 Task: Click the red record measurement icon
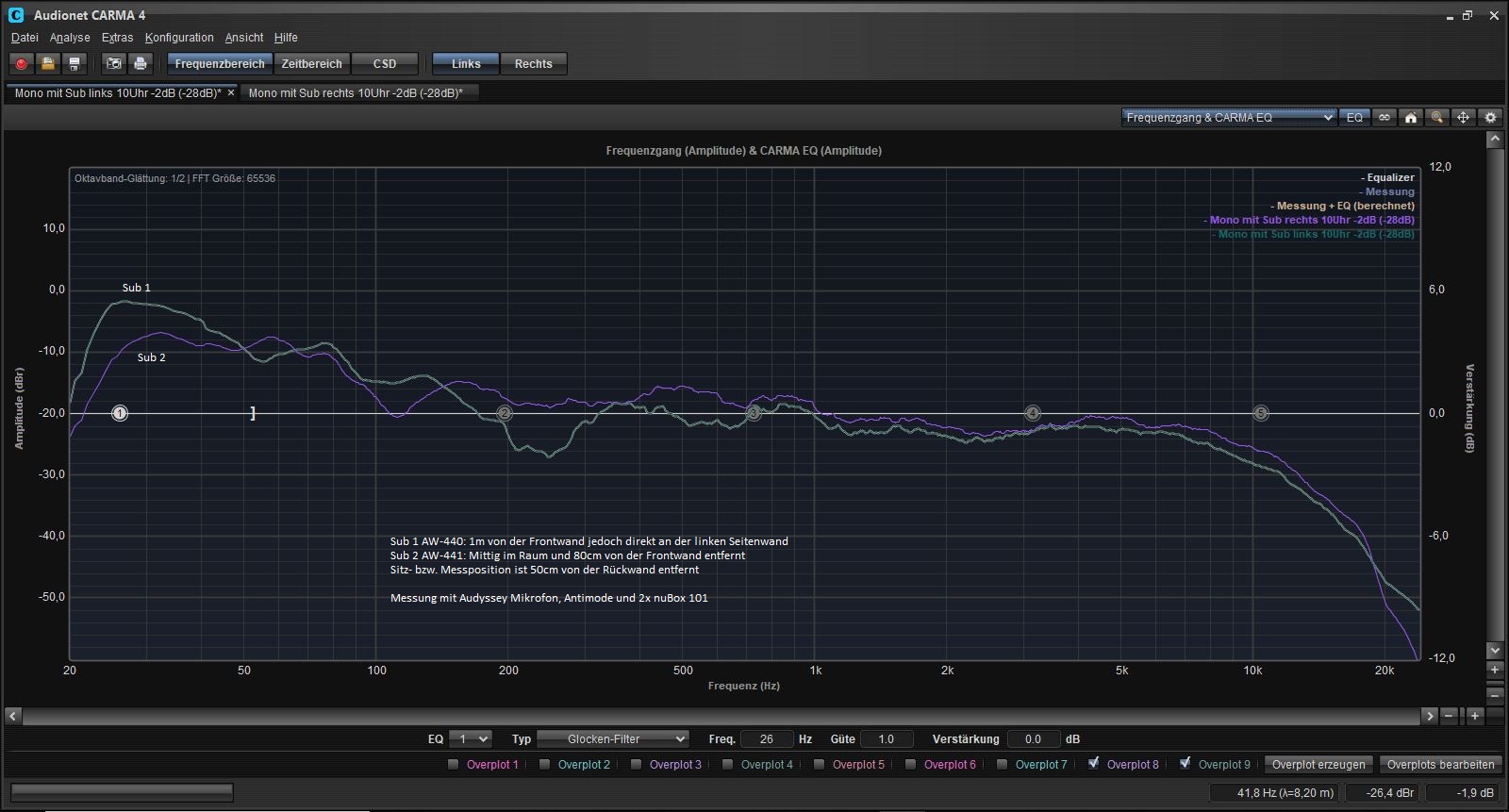[x=21, y=64]
